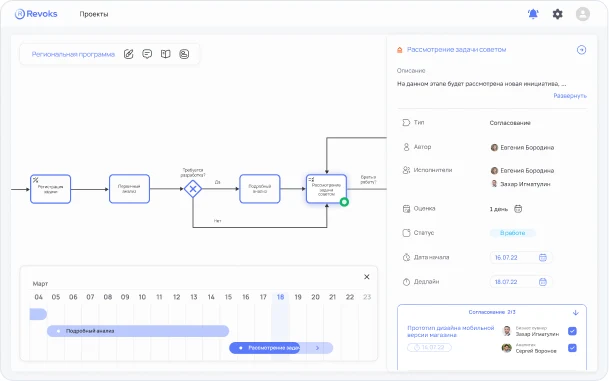The image size is (609, 381).
Task: Click assignee Захар Игматулин in Исполнители
Action: [521, 184]
